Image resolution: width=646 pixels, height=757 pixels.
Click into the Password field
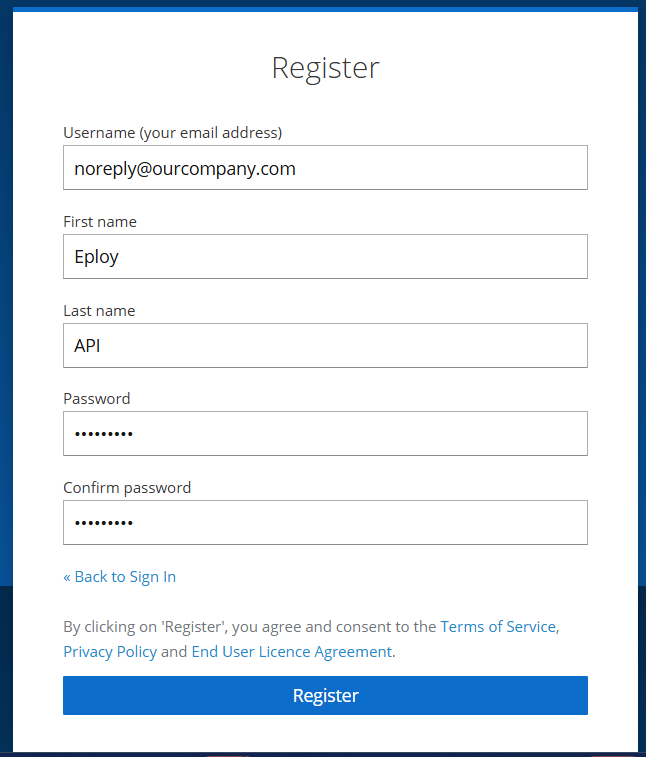click(325, 434)
